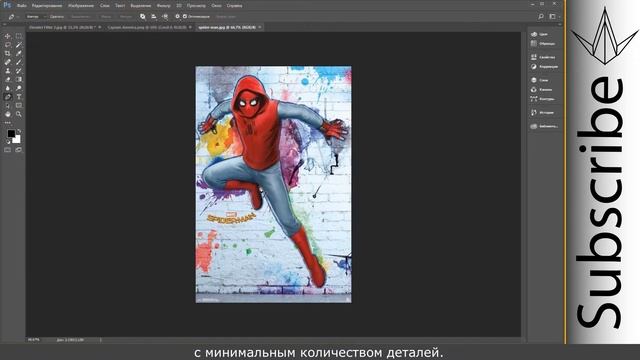640x360 pixels.
Task: Open the Образцы panel
Action: point(543,43)
